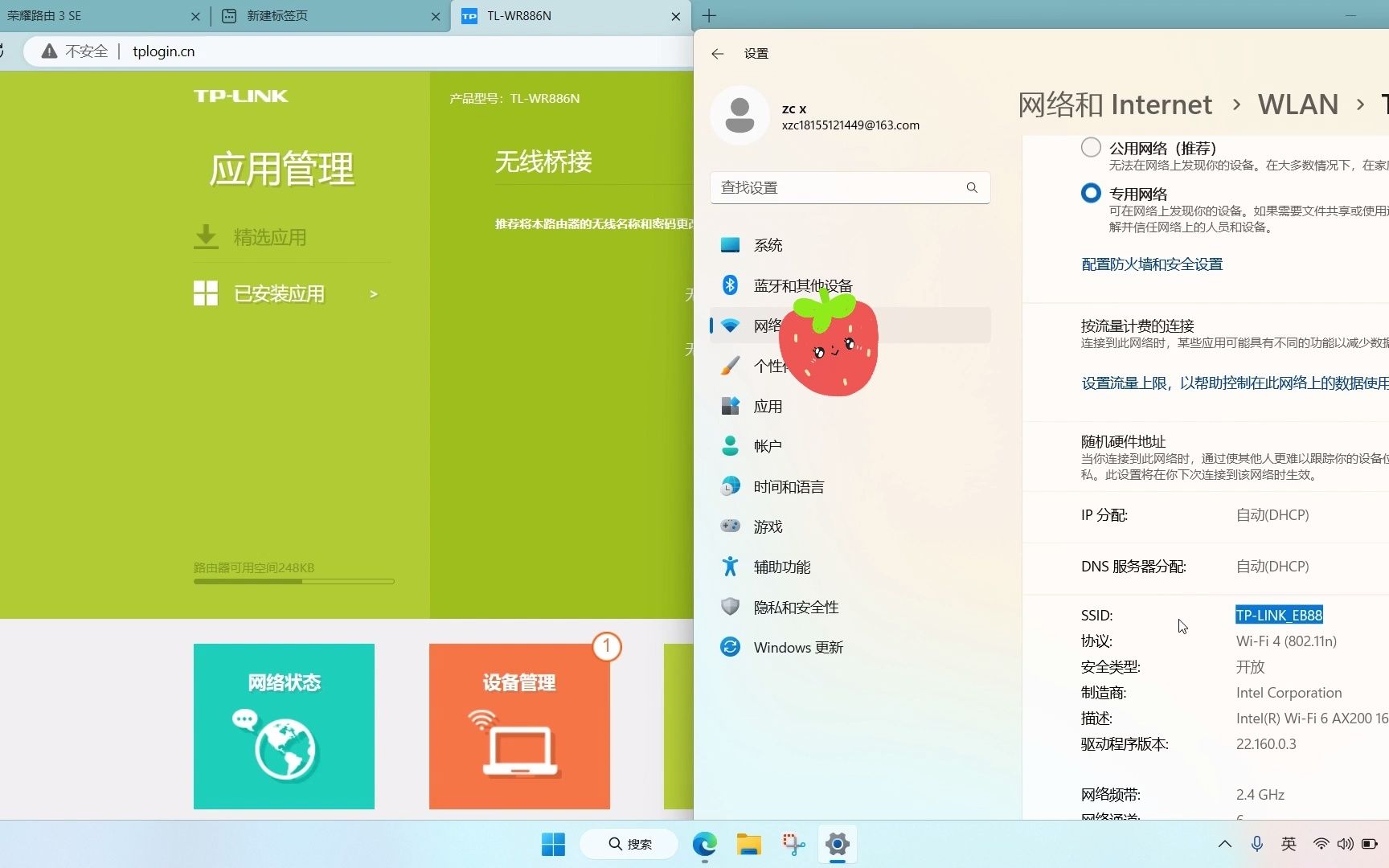
Task: Click the 英 input method indicator
Action: click(x=1289, y=844)
